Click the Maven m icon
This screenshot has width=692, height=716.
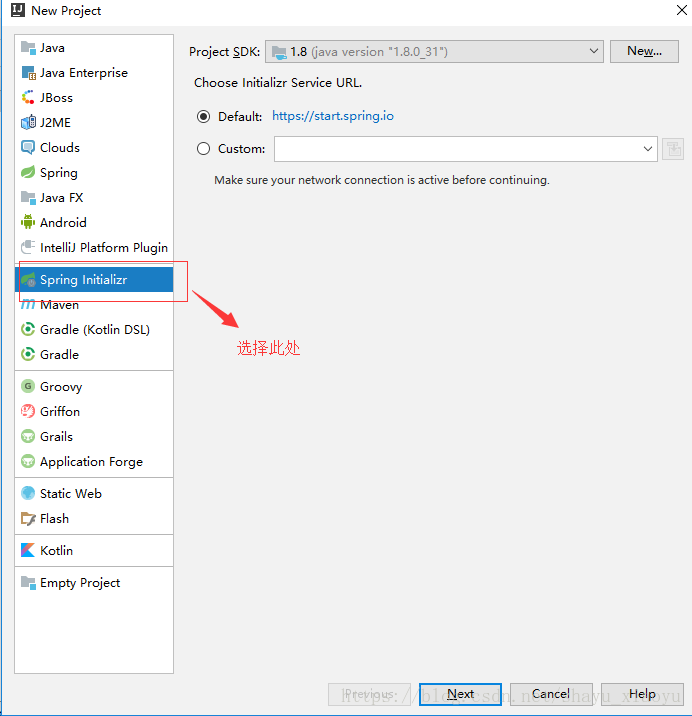[28, 305]
